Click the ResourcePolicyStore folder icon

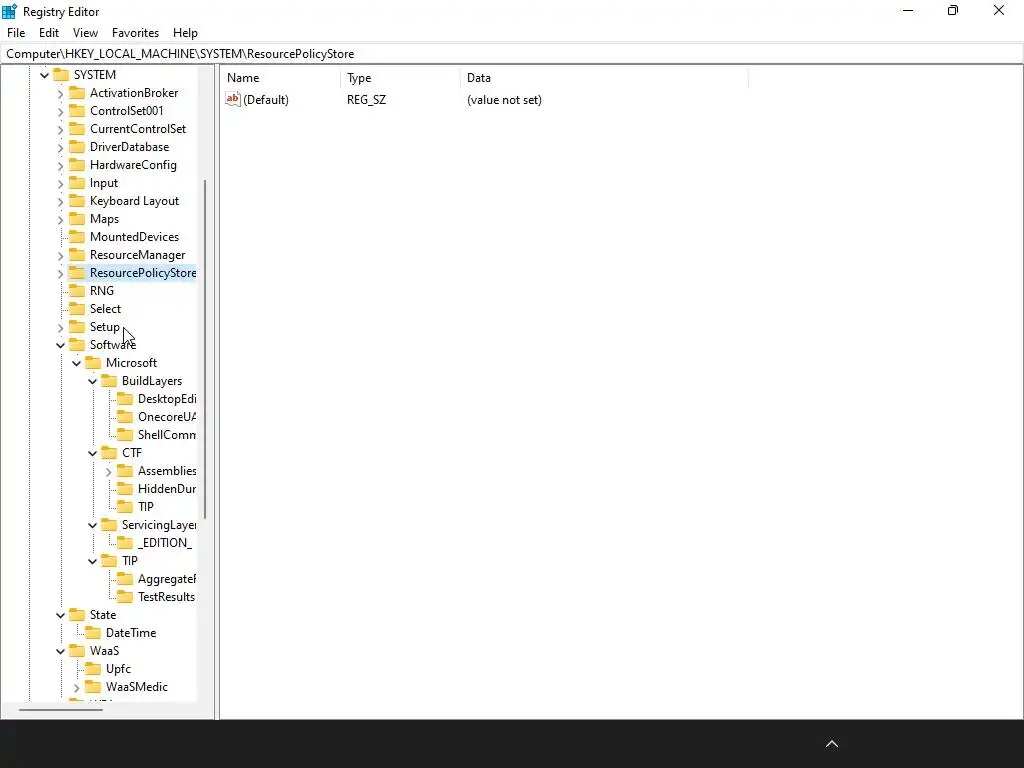click(x=77, y=272)
